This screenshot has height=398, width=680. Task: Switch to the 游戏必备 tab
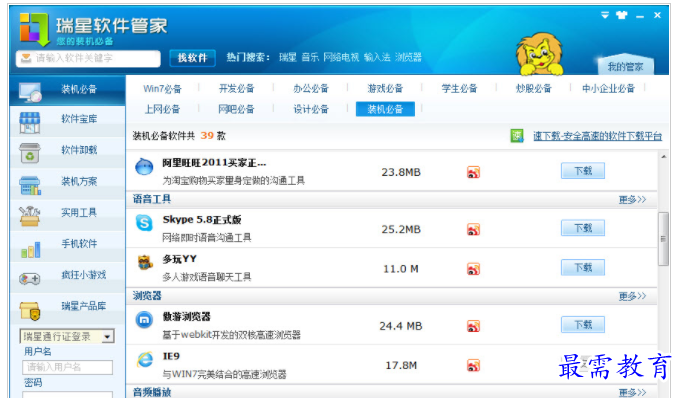point(385,89)
